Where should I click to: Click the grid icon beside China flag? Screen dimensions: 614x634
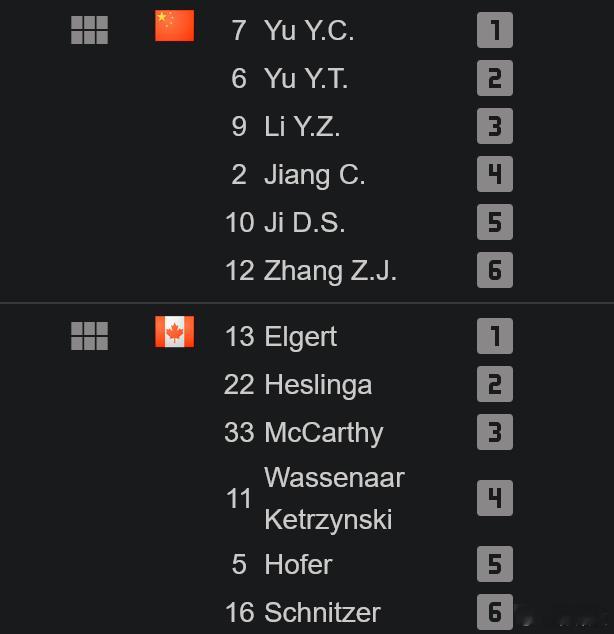[x=89, y=30]
